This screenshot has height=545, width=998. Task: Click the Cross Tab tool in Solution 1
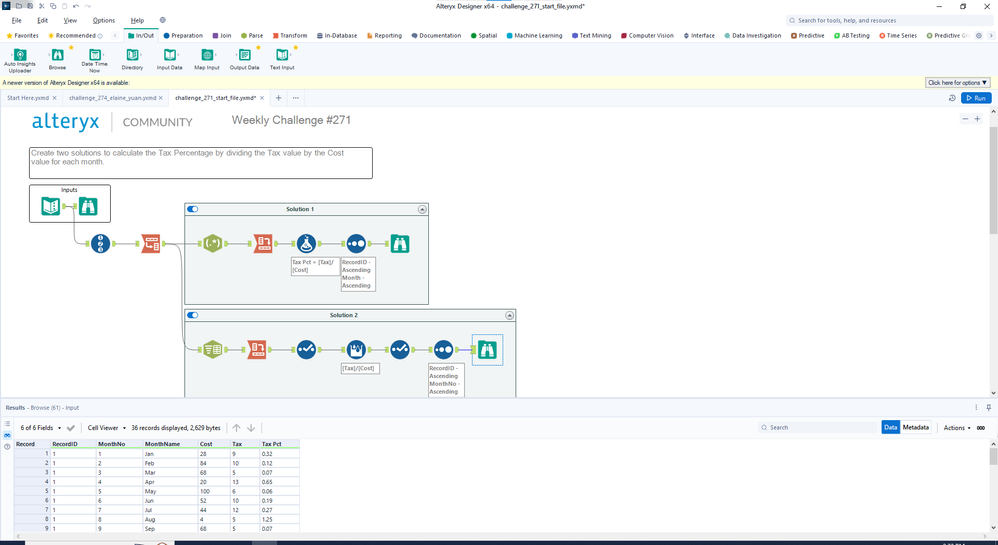263,243
